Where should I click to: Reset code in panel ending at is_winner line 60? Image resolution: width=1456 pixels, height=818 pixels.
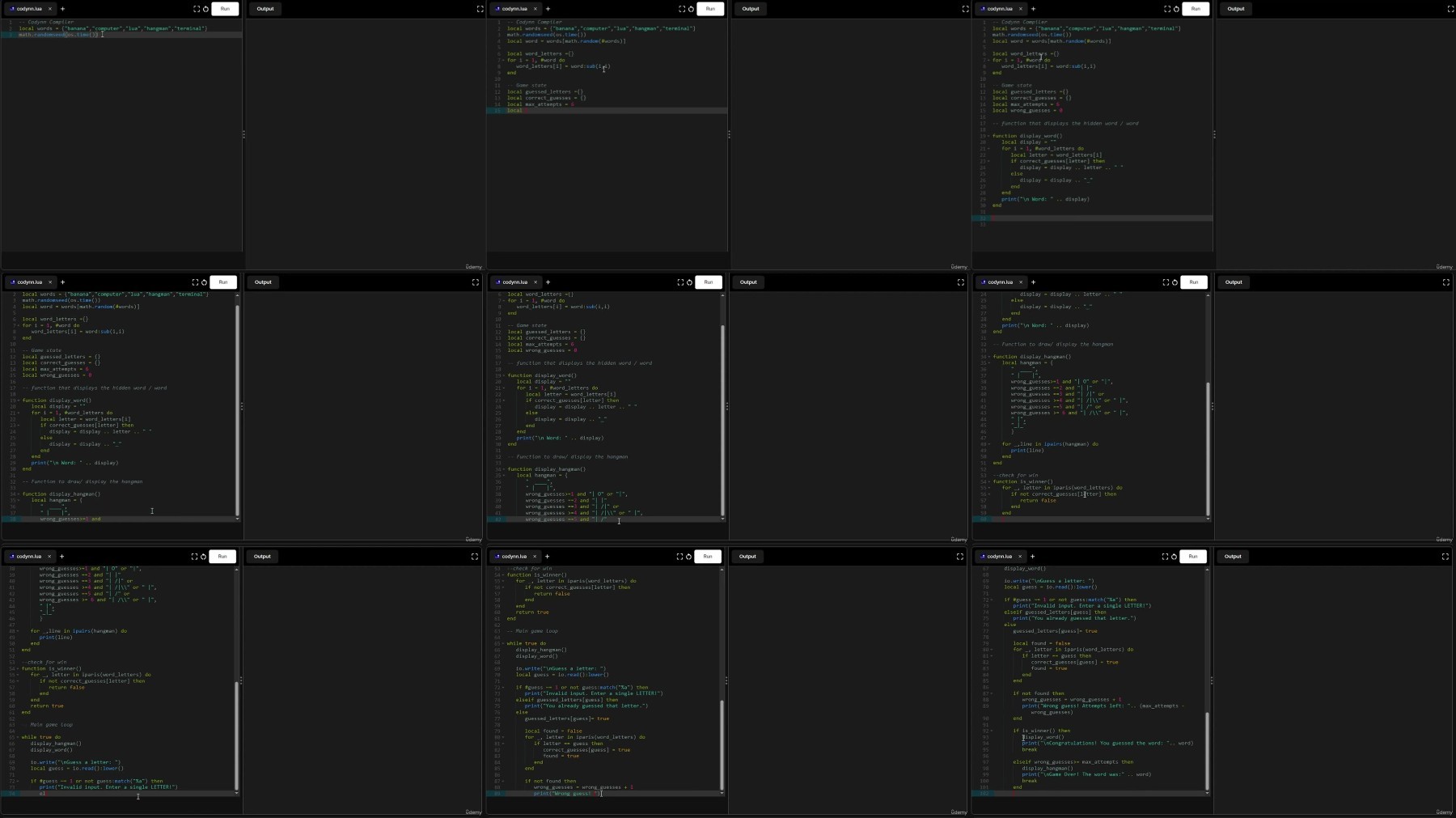1175,282
